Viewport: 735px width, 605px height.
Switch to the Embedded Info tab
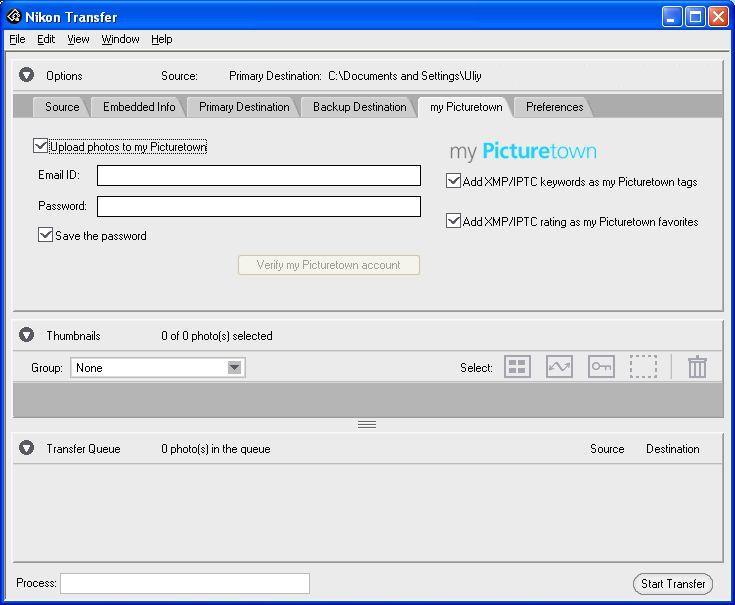tap(139, 107)
